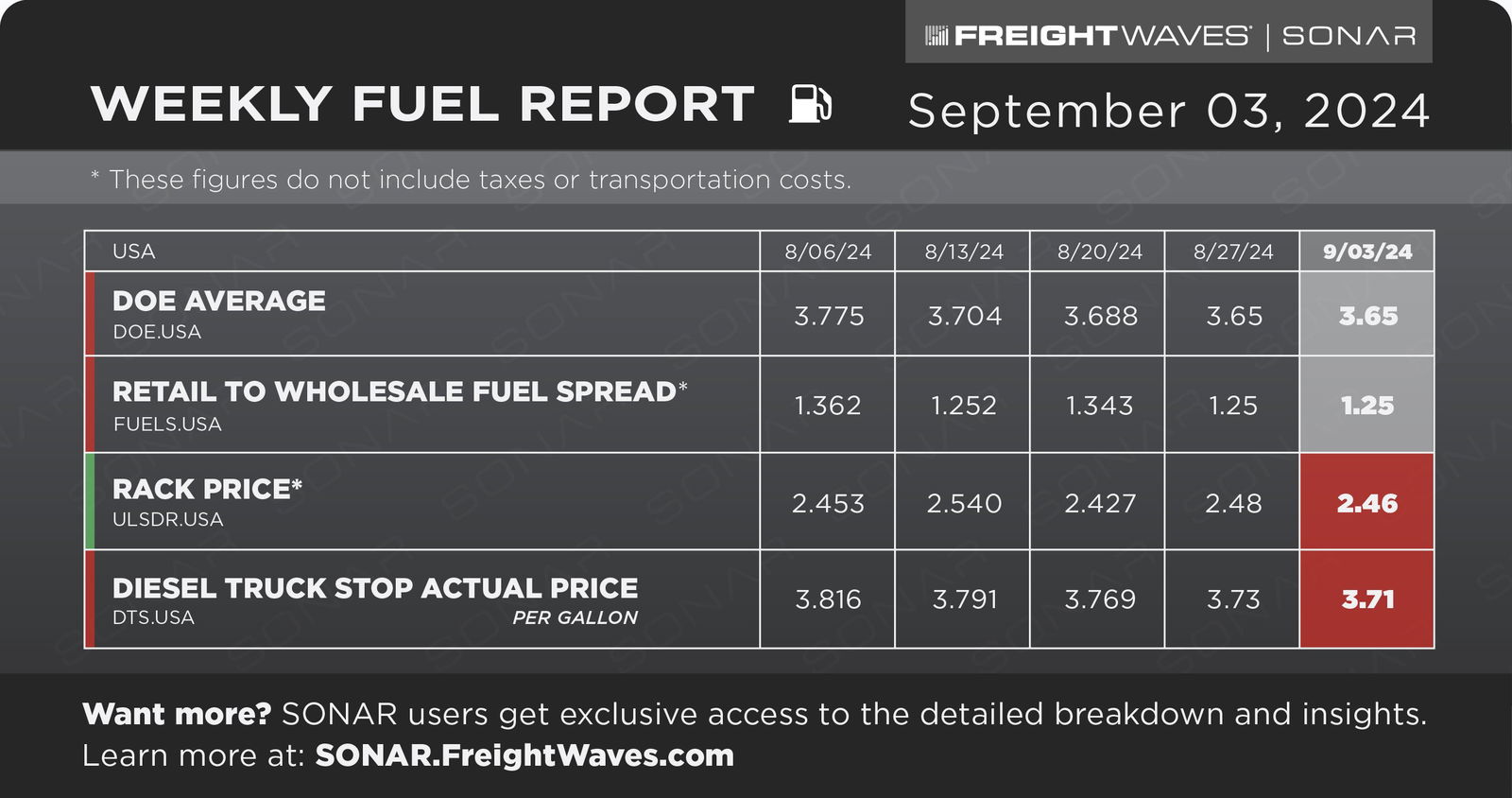This screenshot has height=798, width=1512.
Task: Select the 9/03/24 column header
Action: pos(1366,252)
